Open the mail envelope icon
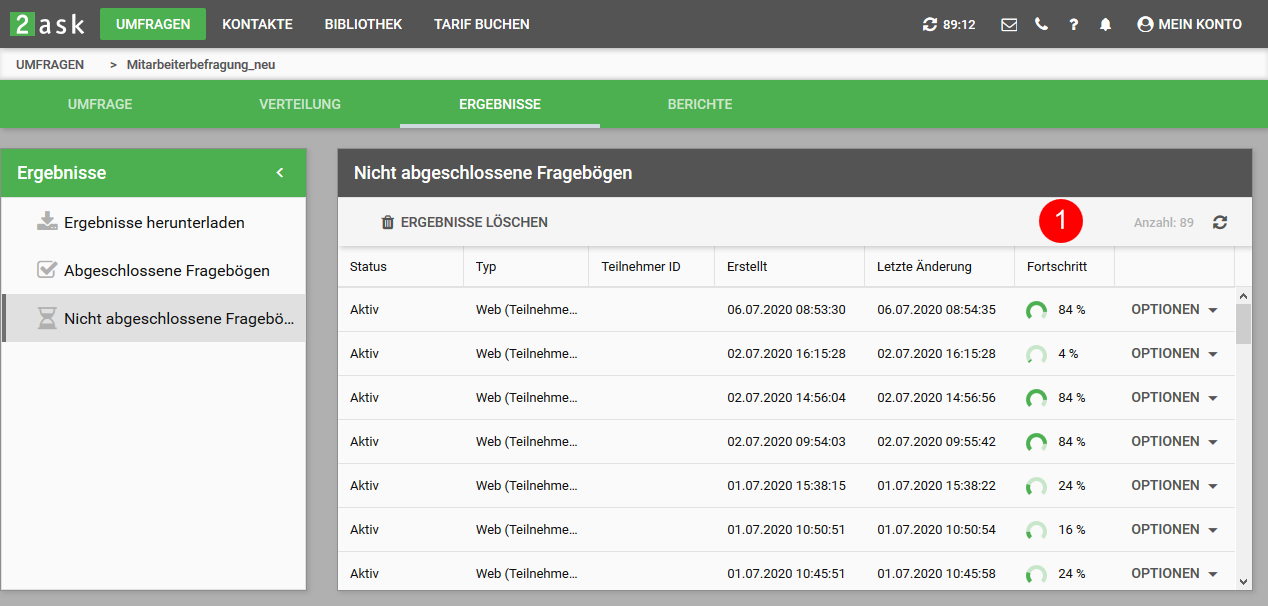This screenshot has height=606, width=1268. click(x=1009, y=24)
